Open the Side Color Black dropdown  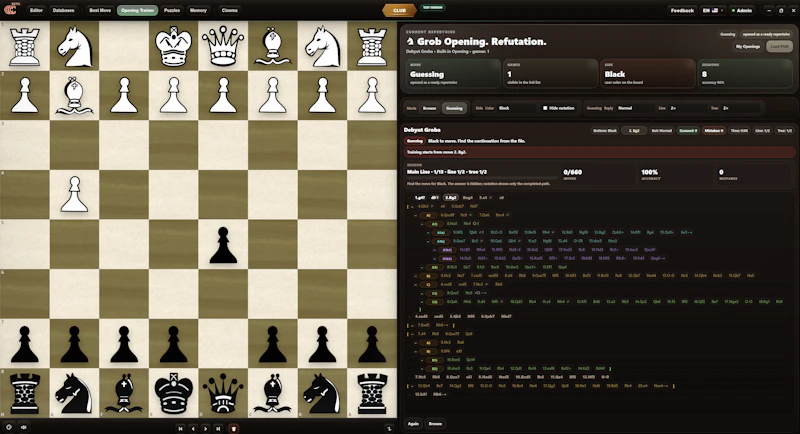click(x=516, y=108)
